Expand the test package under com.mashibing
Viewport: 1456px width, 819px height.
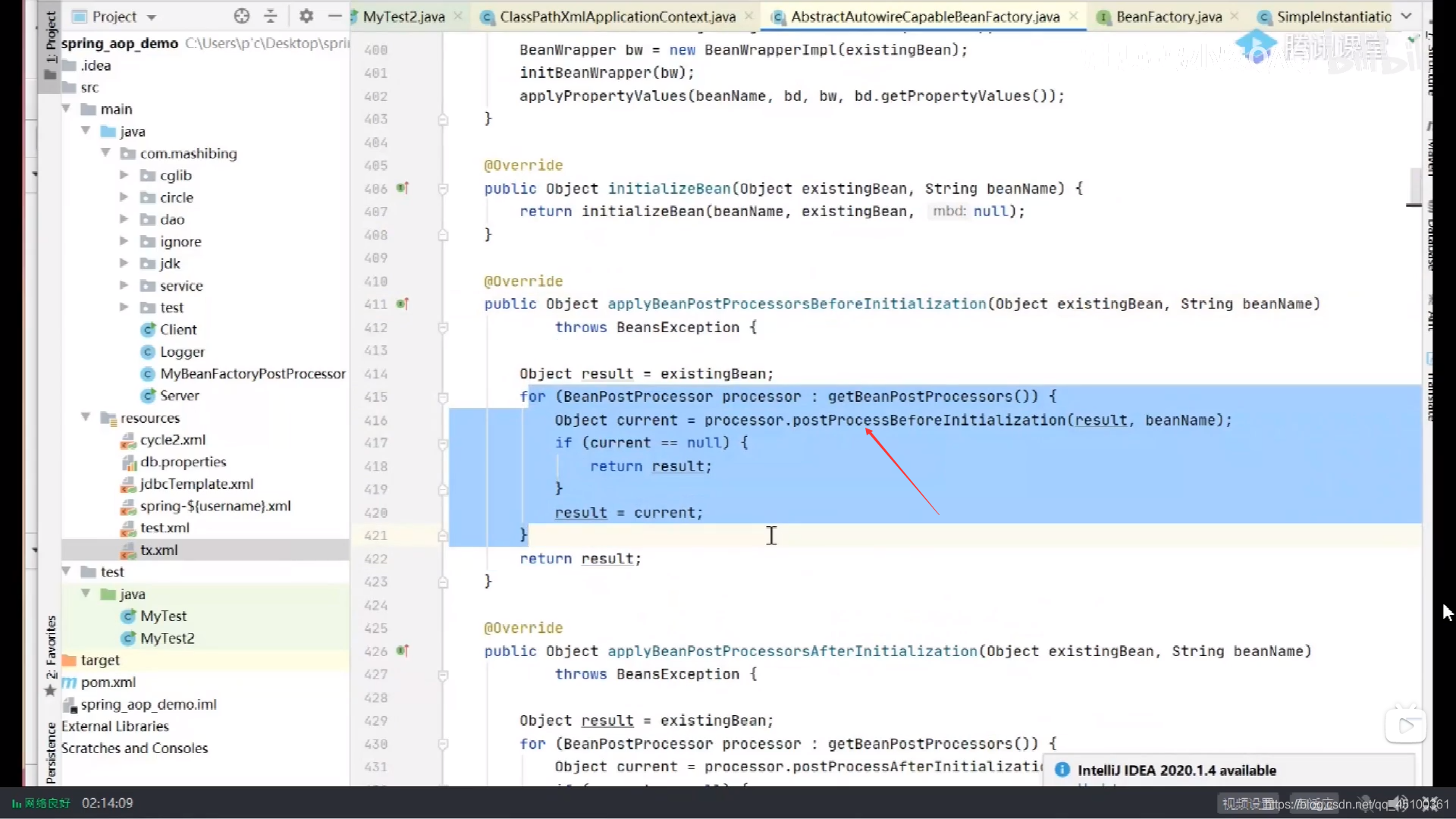tap(124, 307)
